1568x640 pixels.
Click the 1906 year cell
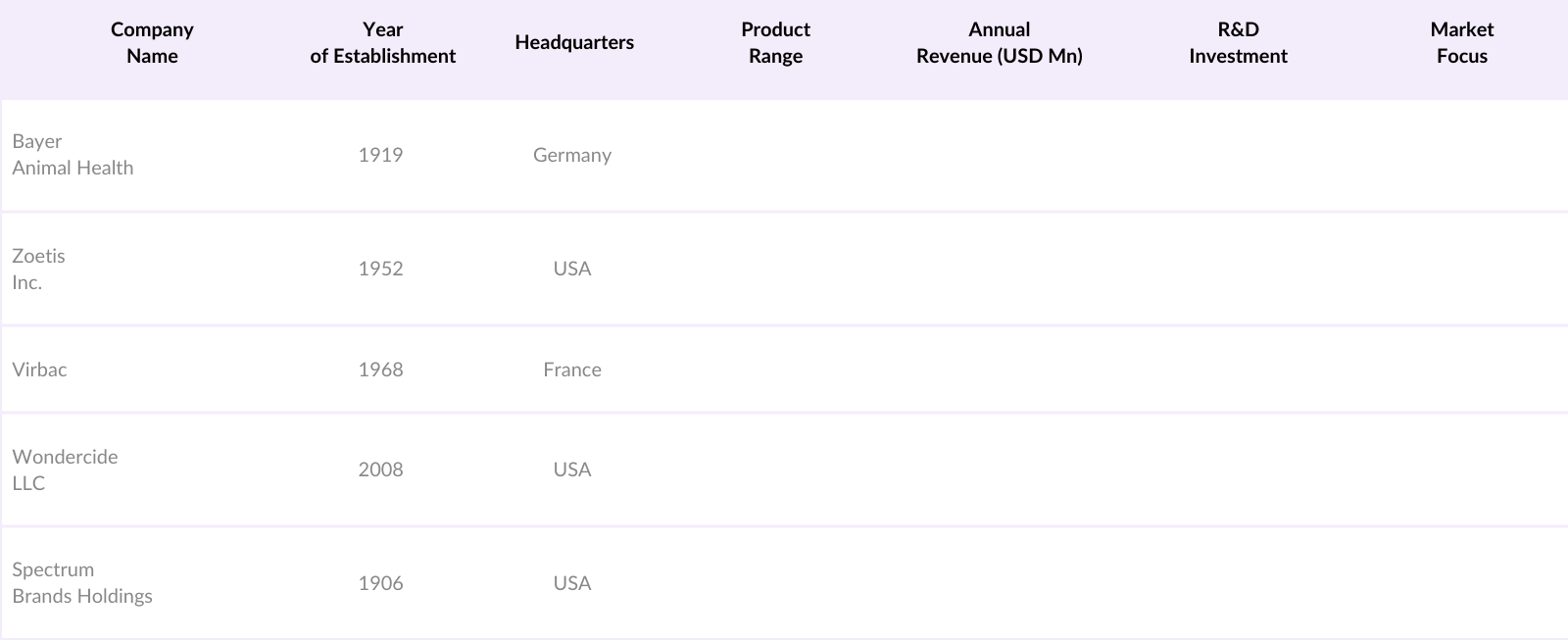pyautogui.click(x=380, y=583)
